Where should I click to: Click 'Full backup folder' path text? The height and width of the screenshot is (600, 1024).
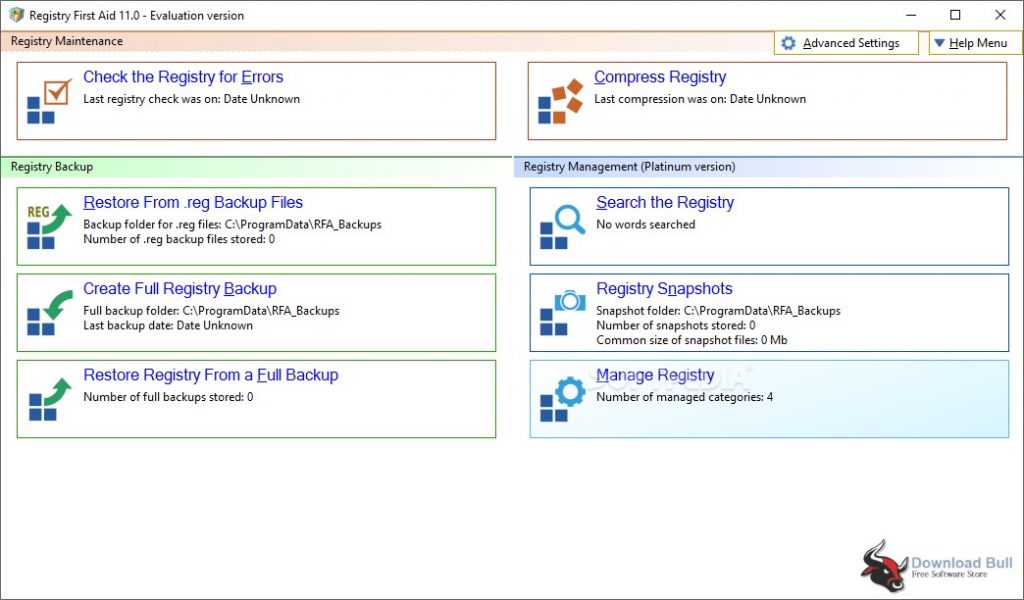pyautogui.click(x=211, y=311)
